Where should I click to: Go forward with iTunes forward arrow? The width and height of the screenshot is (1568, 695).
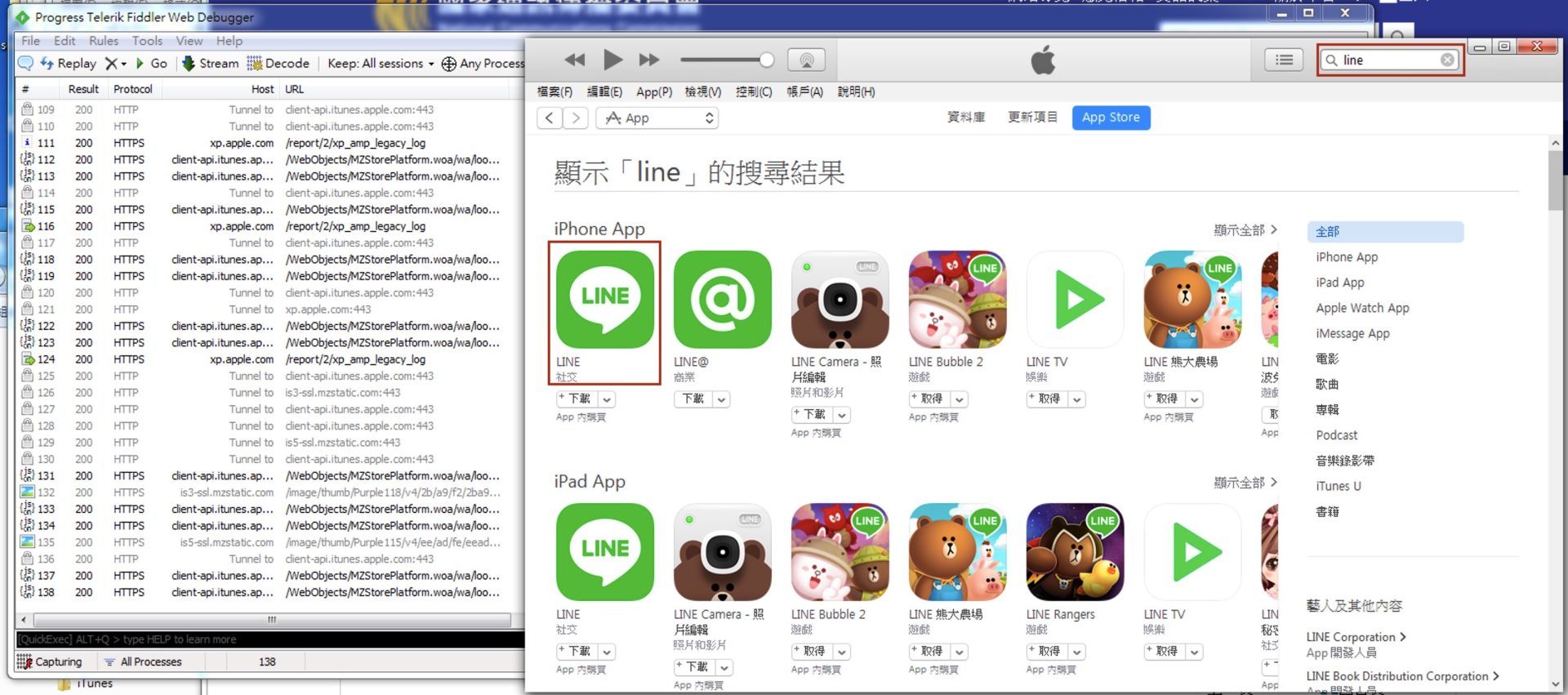click(x=576, y=118)
